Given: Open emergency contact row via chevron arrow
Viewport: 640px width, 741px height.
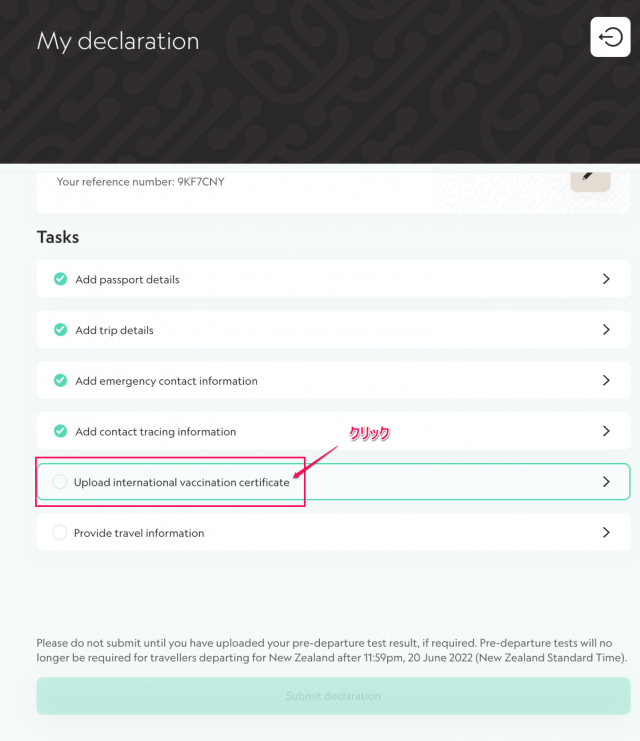Looking at the screenshot, I should (x=606, y=380).
